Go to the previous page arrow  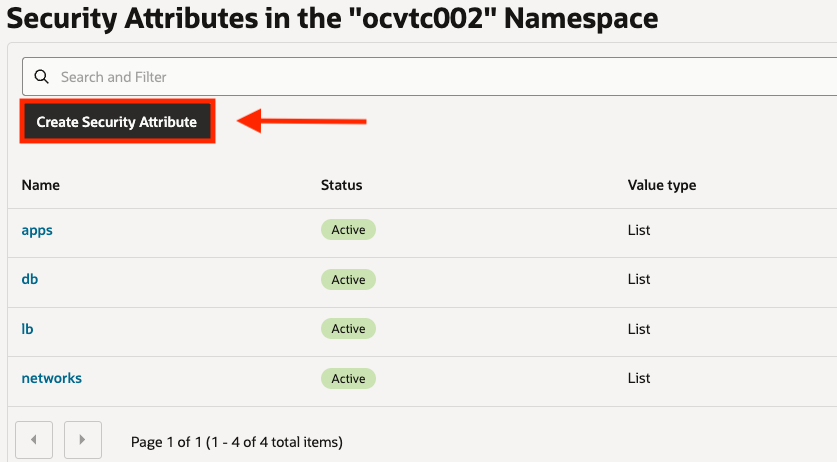click(x=34, y=440)
